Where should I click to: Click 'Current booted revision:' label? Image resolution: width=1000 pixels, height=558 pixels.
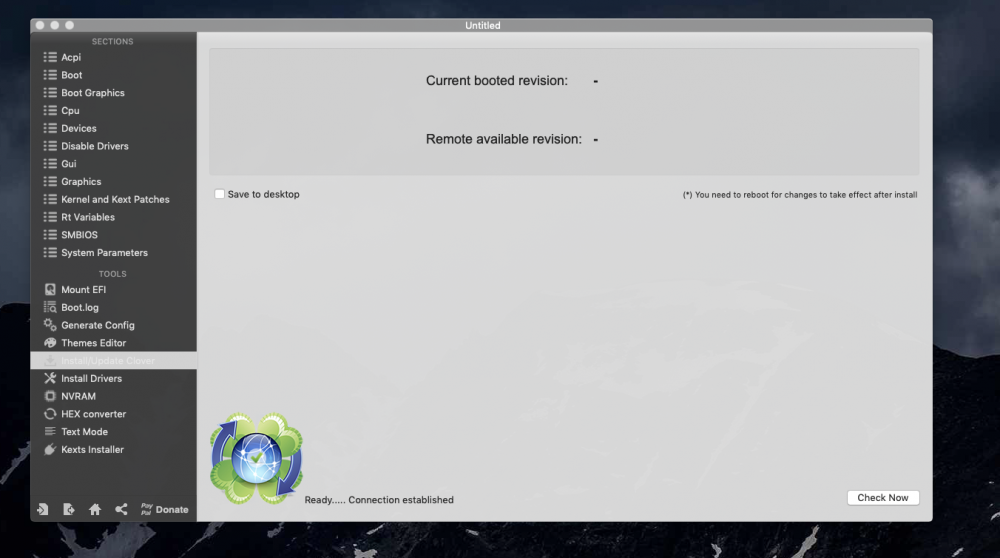pyautogui.click(x=496, y=81)
